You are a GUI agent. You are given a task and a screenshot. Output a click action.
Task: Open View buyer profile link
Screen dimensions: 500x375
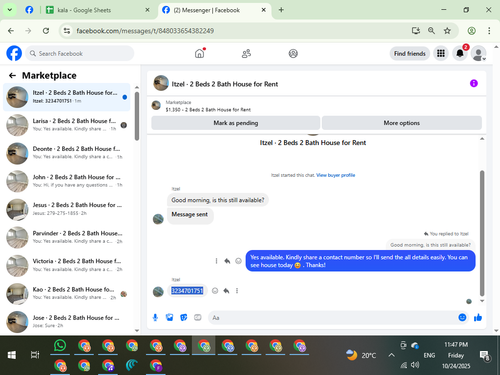pos(335,175)
